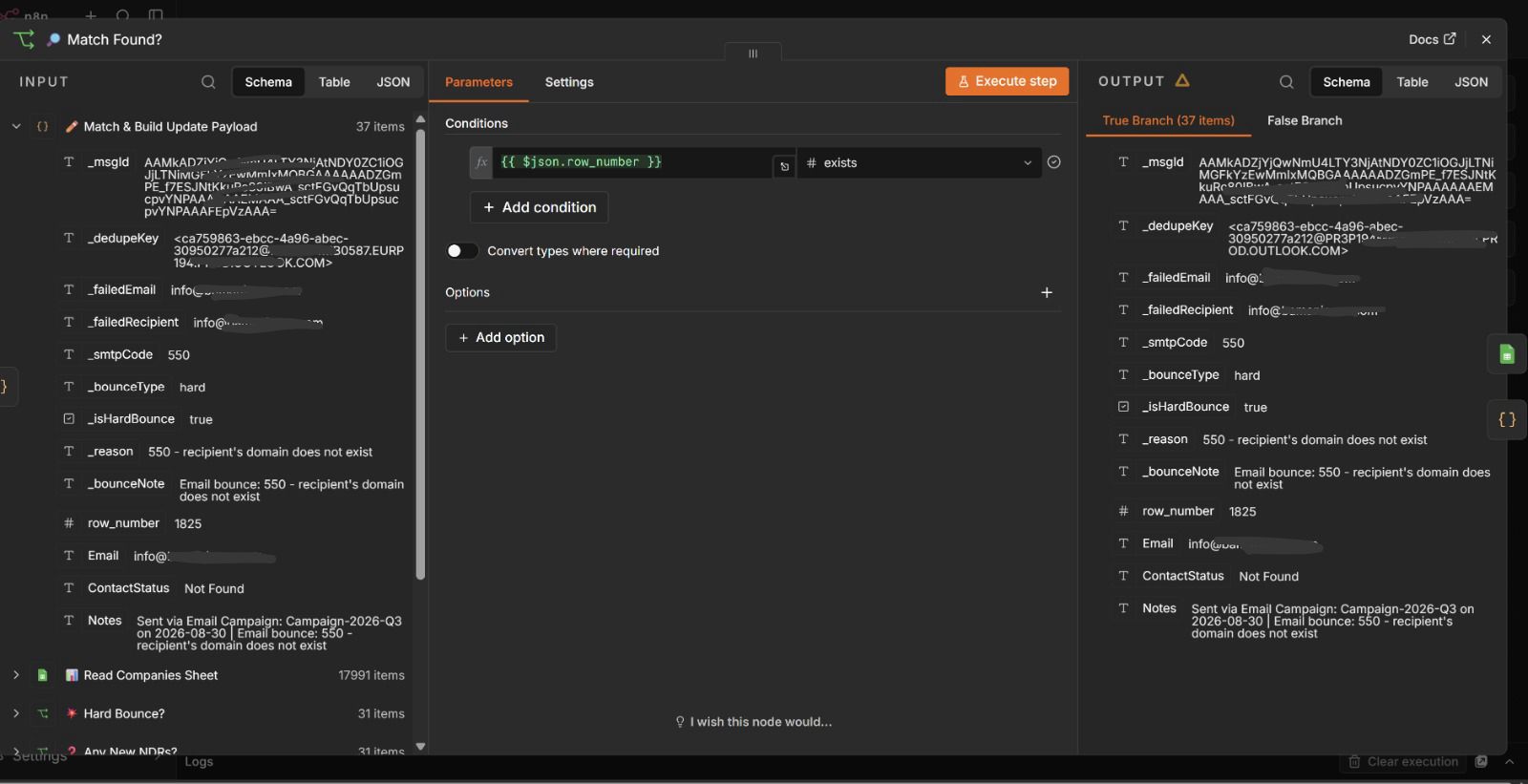The width and height of the screenshot is (1528, 784).
Task: Click the Google Sheets icon beside Read Companies Sheet
Action: [x=42, y=675]
